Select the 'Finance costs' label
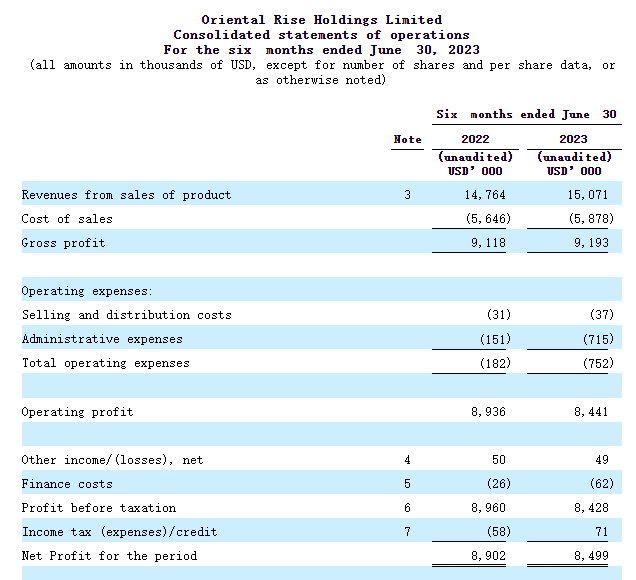The width and height of the screenshot is (636, 580). [67, 484]
